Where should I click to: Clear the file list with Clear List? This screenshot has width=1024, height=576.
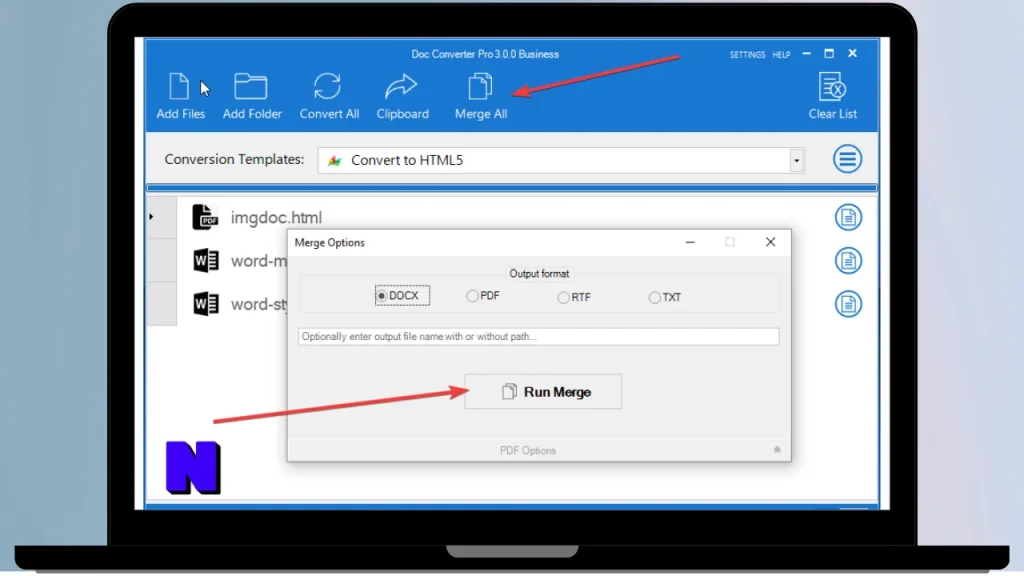[833, 96]
